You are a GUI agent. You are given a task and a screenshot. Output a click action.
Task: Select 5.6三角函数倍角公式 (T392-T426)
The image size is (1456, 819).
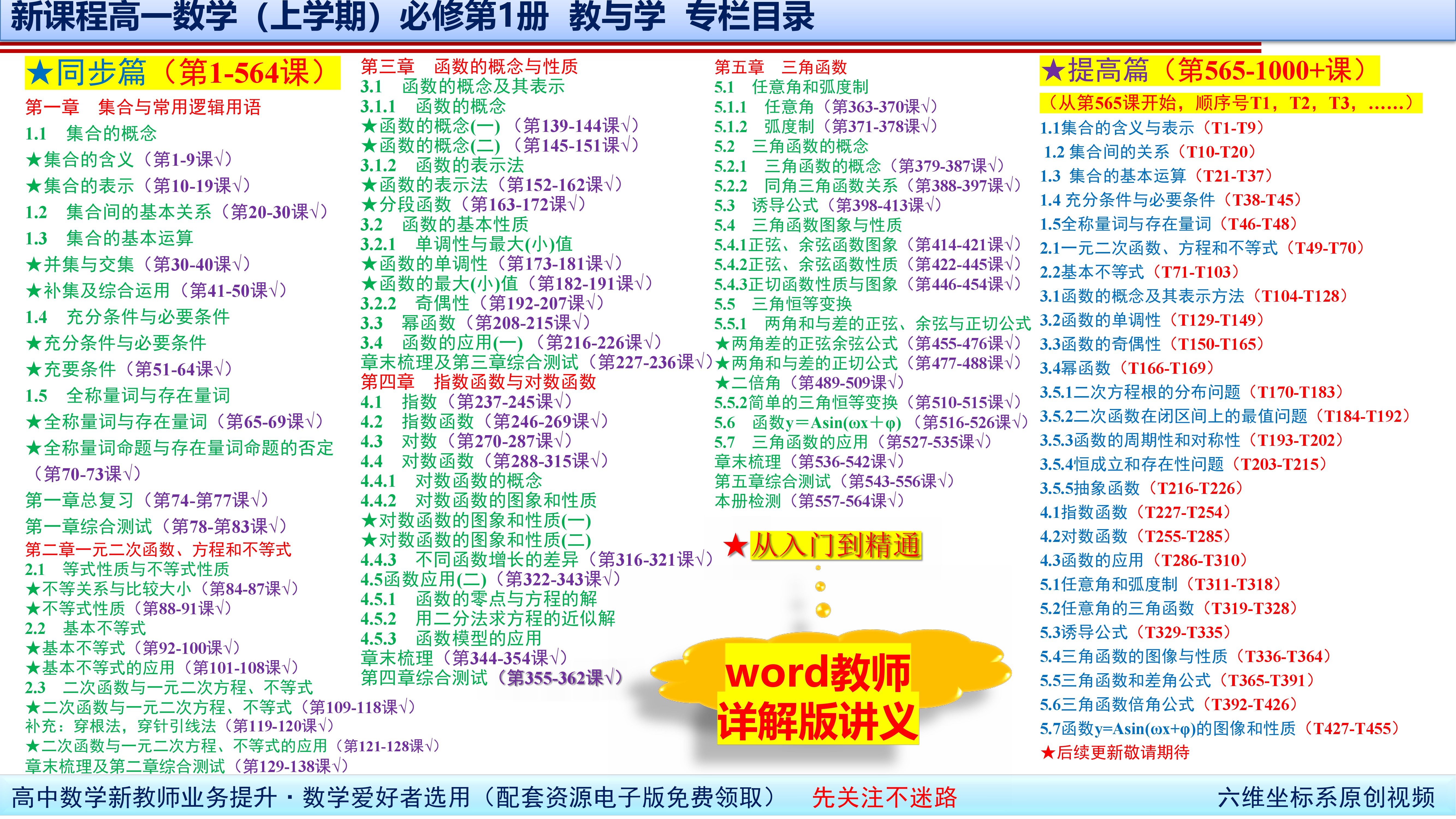tap(1169, 704)
